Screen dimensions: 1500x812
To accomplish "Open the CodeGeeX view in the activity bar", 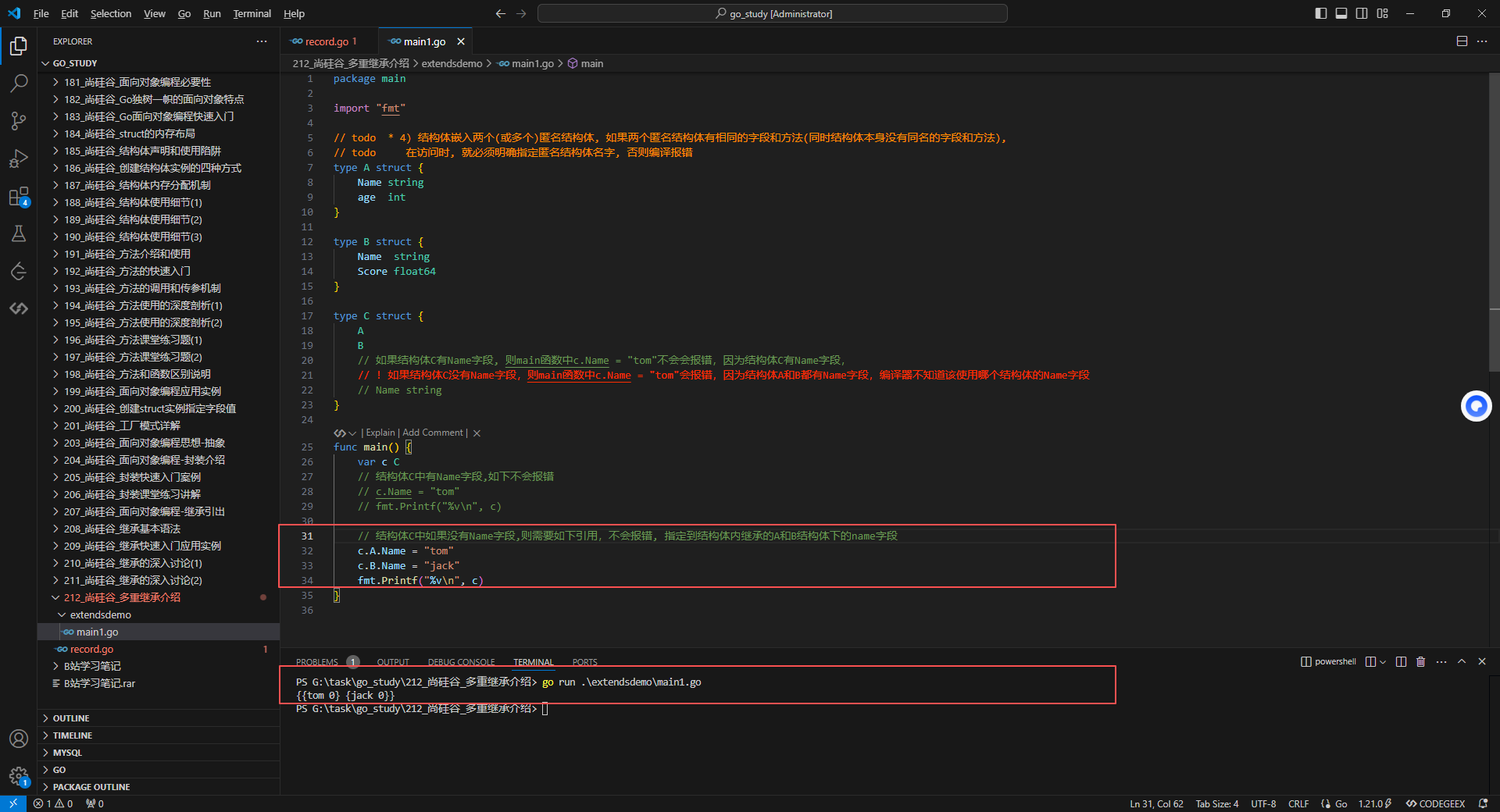I will click(x=19, y=308).
